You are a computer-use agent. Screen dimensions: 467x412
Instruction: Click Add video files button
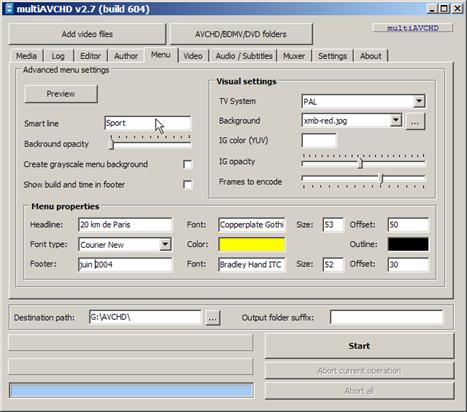[87, 34]
